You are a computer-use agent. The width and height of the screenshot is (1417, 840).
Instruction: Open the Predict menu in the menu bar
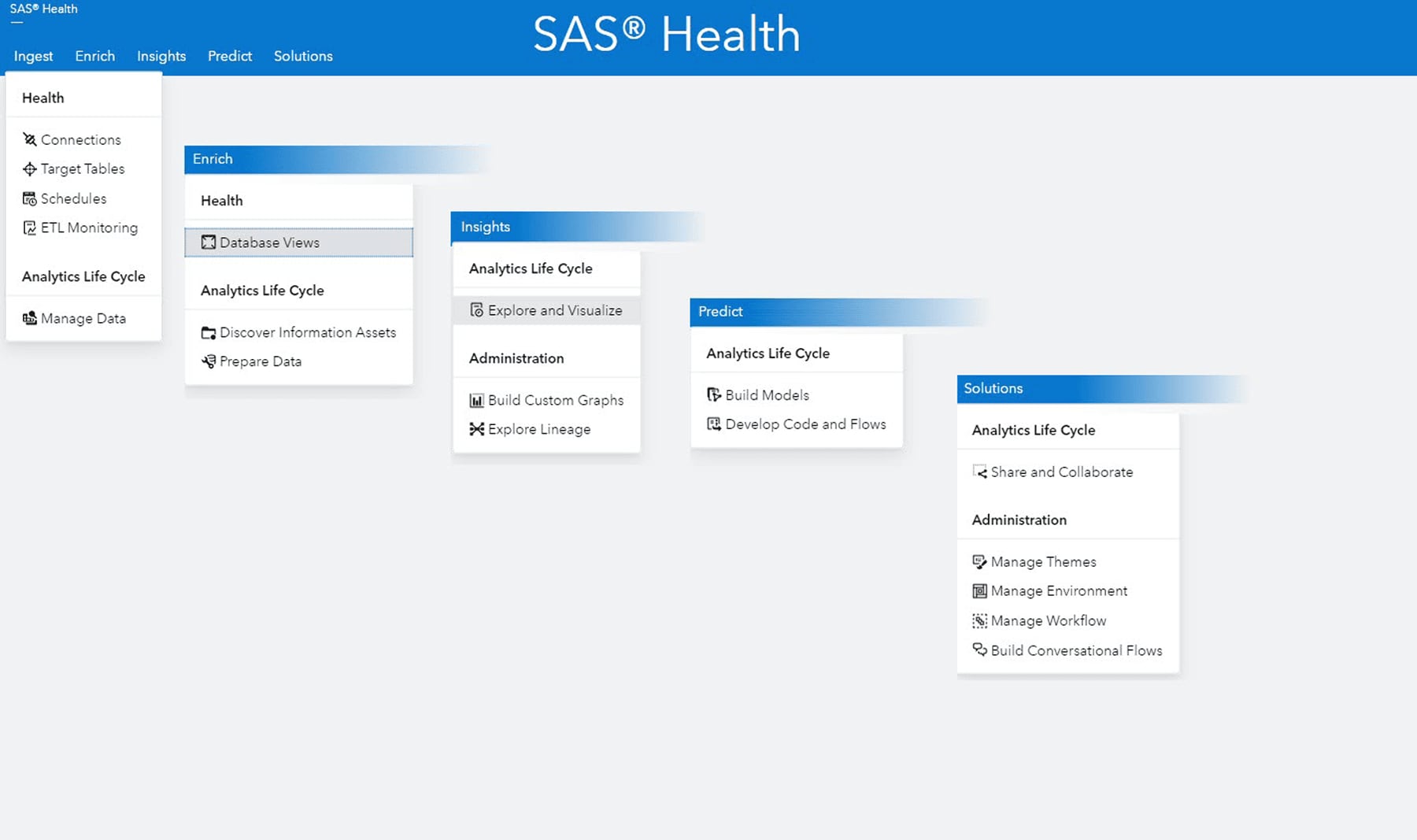230,56
